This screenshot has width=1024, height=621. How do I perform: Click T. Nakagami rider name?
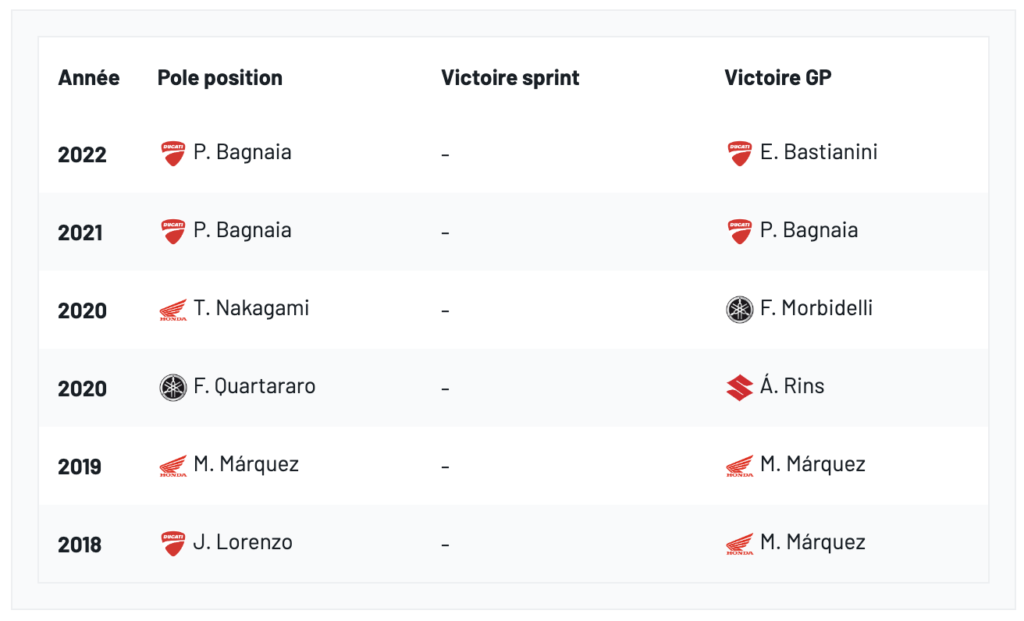(x=251, y=308)
